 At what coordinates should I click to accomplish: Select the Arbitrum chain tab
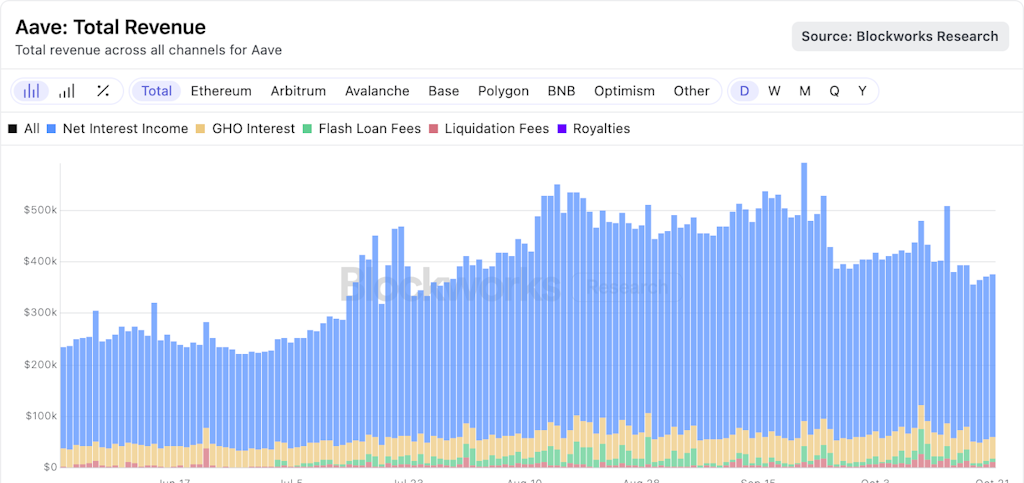pyautogui.click(x=298, y=91)
